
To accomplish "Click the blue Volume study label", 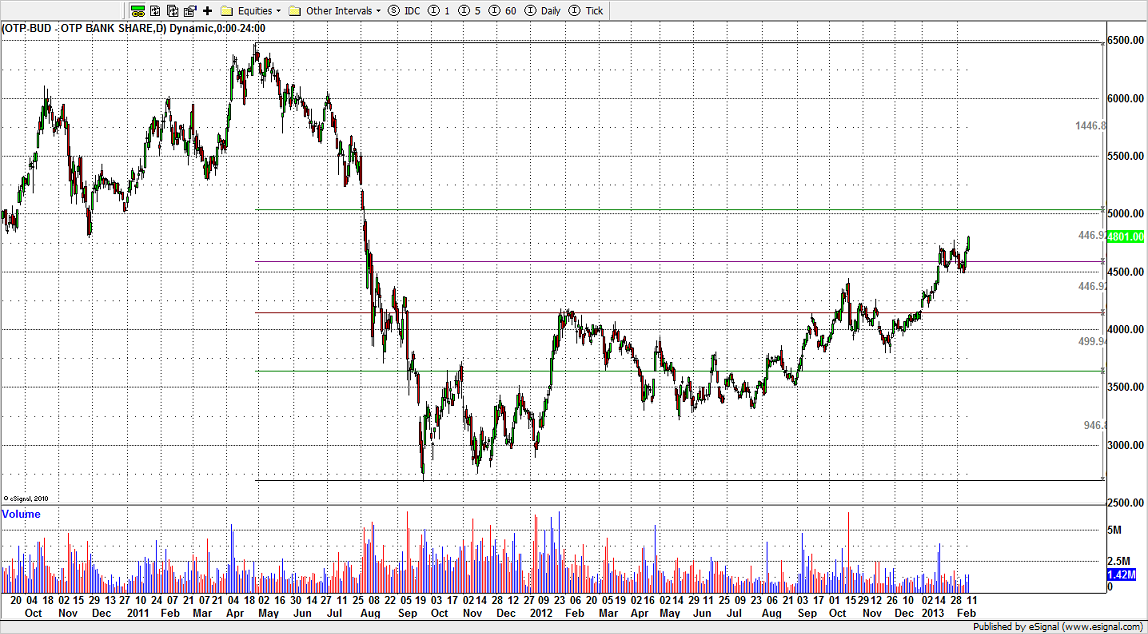I will pos(21,514).
